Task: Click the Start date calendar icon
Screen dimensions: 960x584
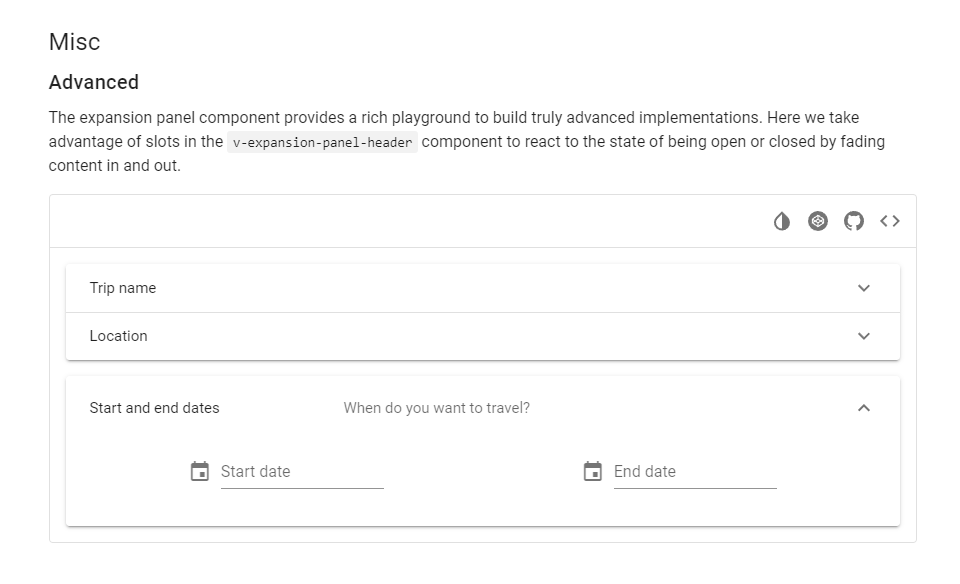Action: click(x=200, y=471)
